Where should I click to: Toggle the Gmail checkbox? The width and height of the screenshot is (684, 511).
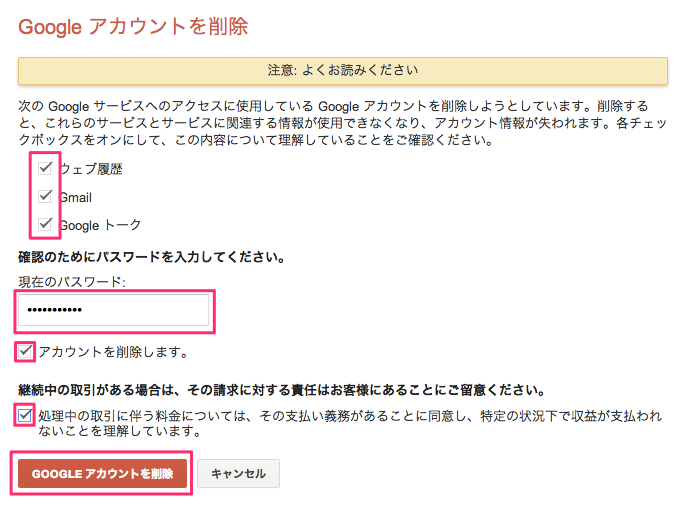coord(45,196)
